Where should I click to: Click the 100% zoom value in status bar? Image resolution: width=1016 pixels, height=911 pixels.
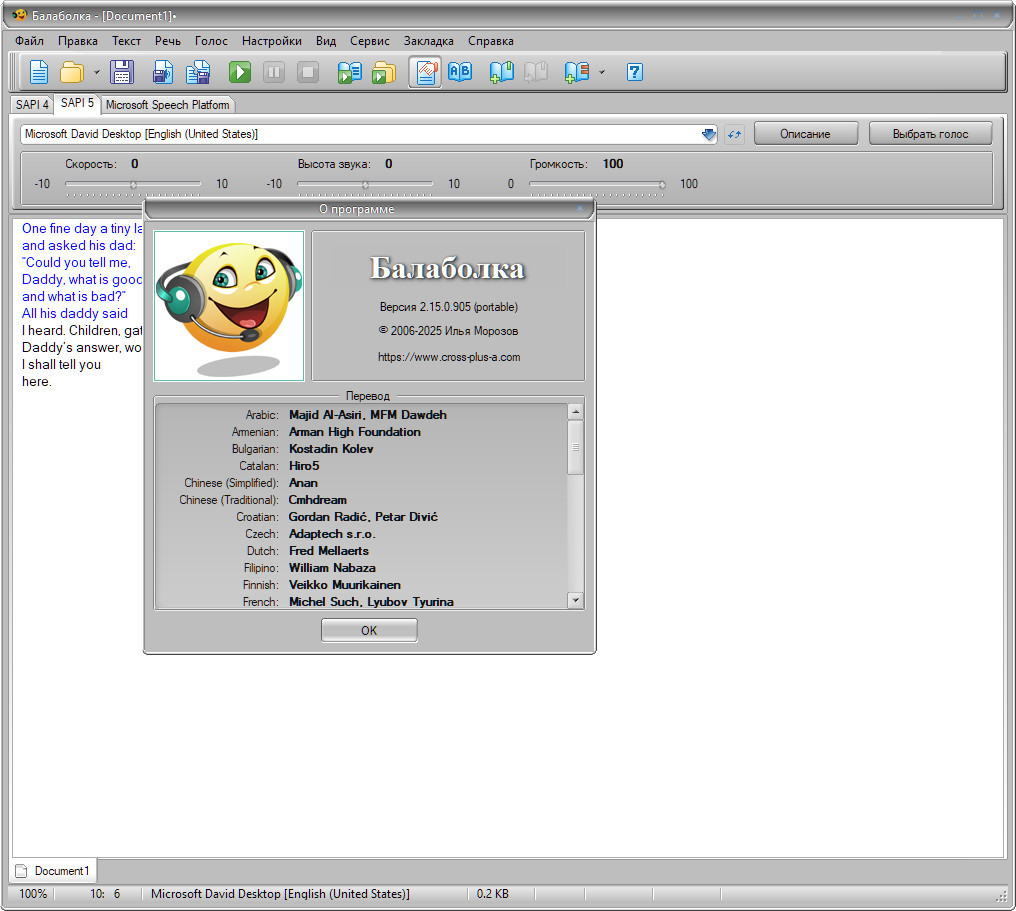33,894
